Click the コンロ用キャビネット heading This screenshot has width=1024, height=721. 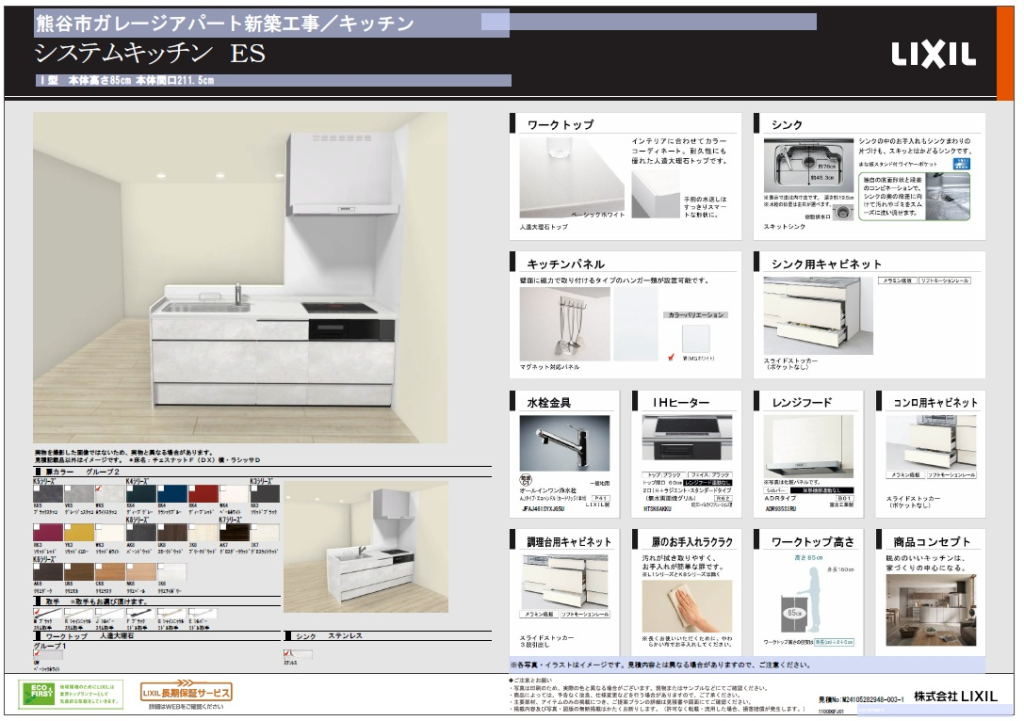click(935, 403)
